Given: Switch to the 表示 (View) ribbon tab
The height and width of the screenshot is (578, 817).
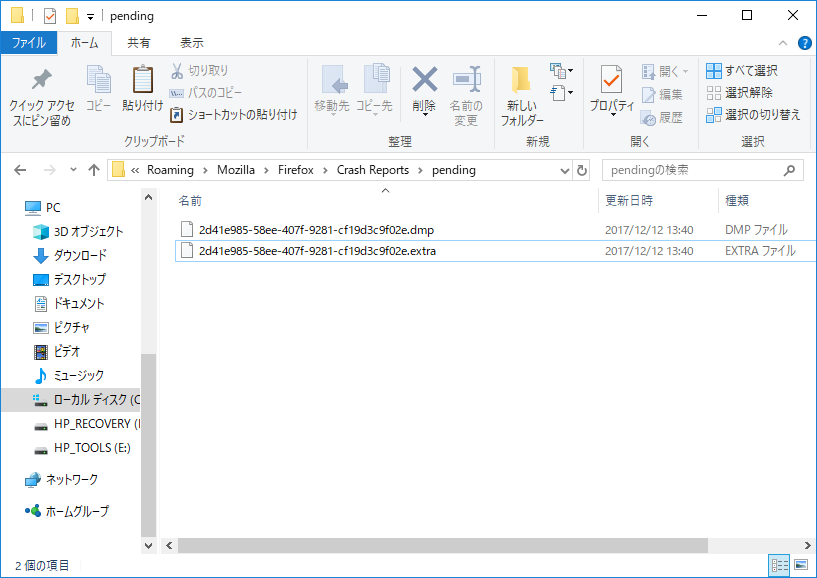Looking at the screenshot, I should coord(191,43).
